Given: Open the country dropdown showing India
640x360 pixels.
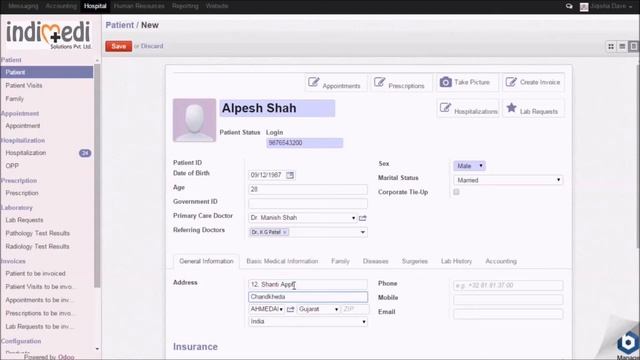Looking at the screenshot, I should point(308,322).
